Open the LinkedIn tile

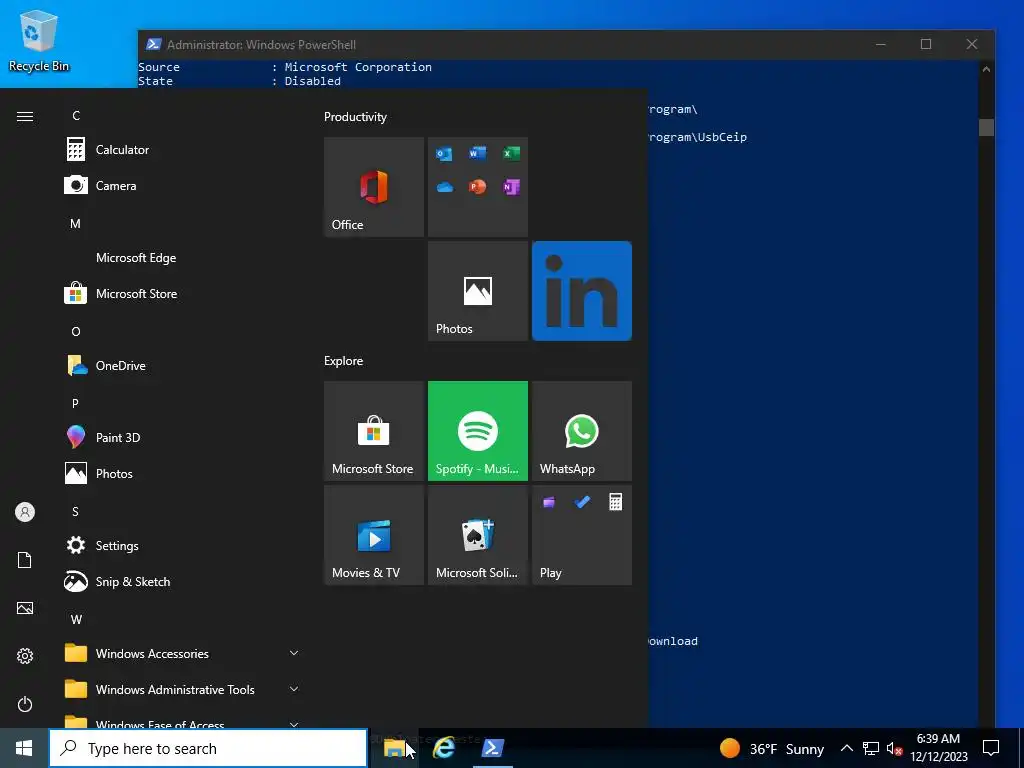(582, 291)
